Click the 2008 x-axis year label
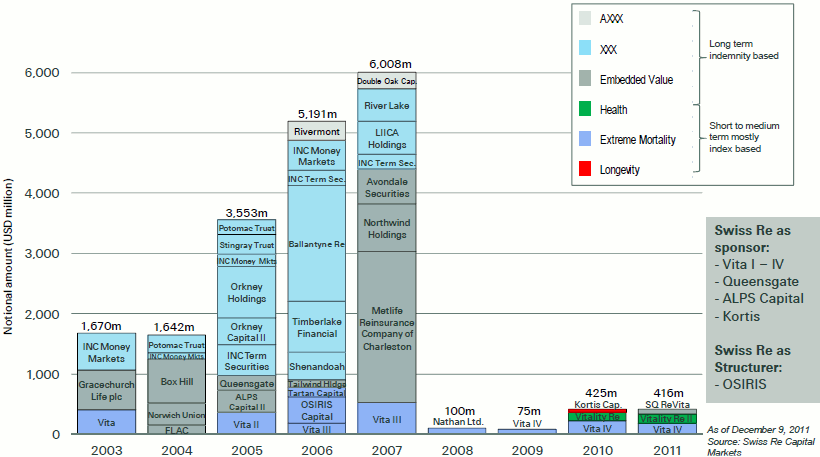Screen dimensions: 820x457 [456, 448]
